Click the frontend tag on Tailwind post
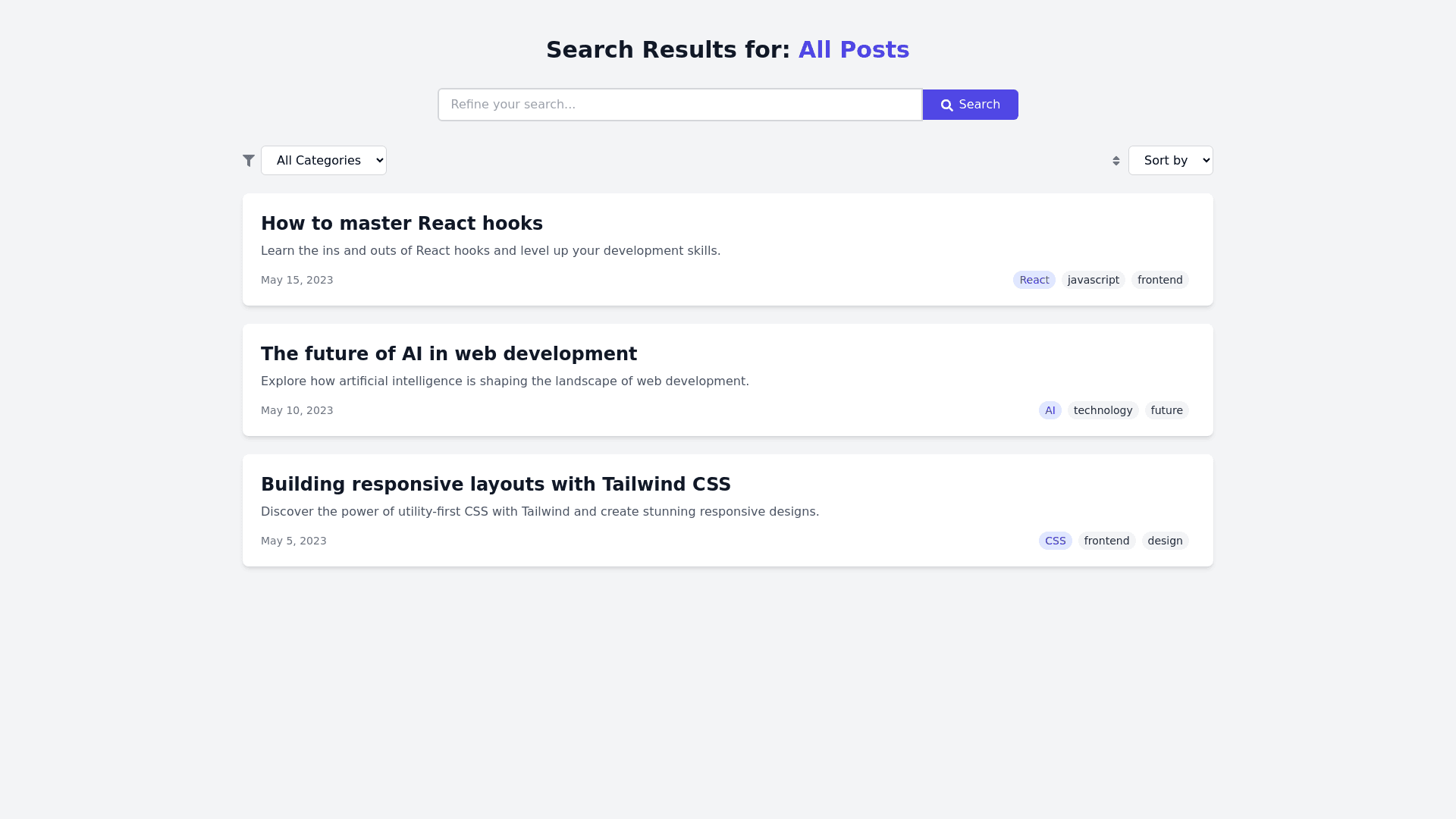This screenshot has width=1456, height=819. coord(1106,541)
